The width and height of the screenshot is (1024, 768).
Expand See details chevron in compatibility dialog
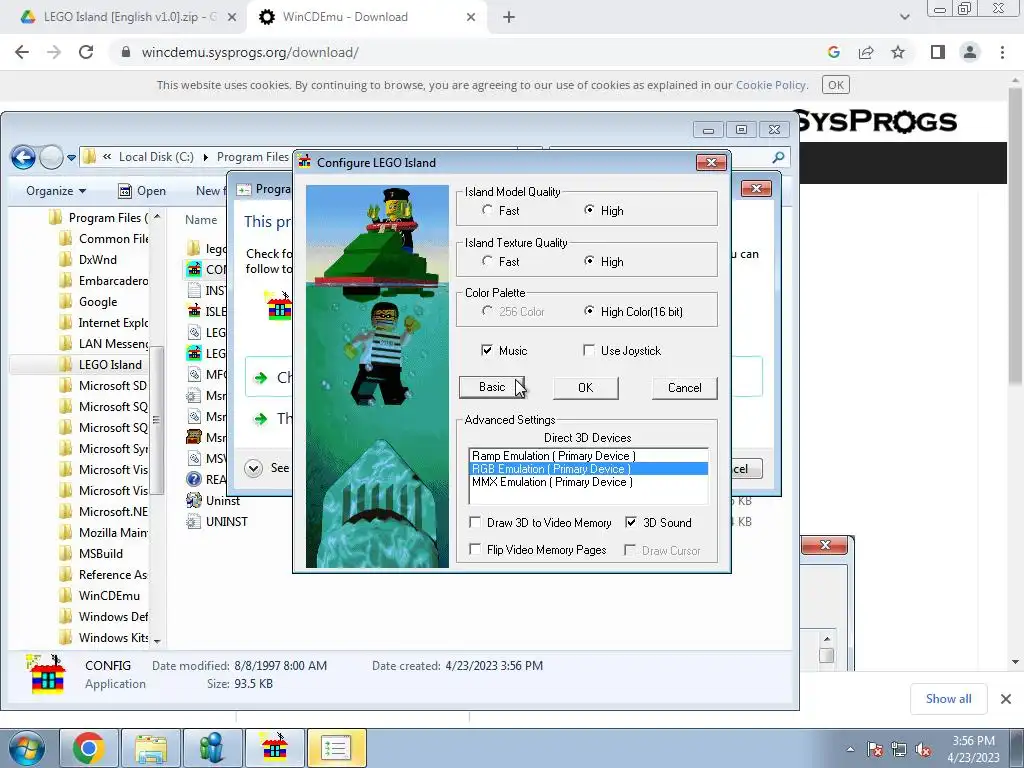[x=253, y=468]
